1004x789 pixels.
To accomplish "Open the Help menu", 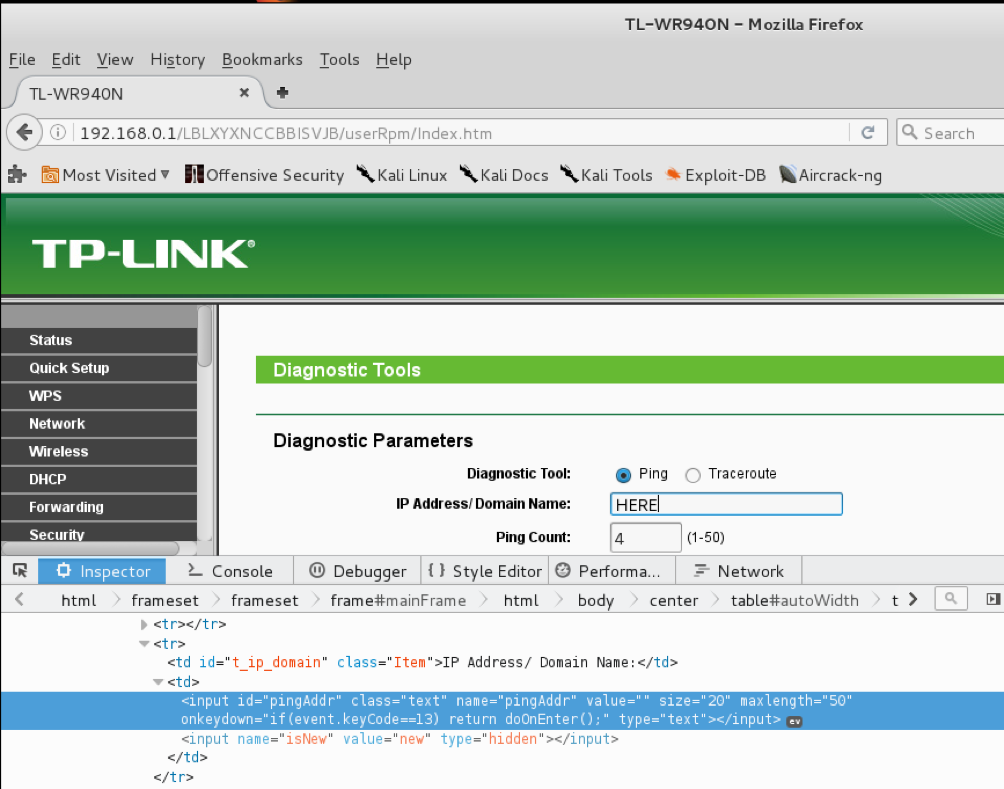I will click(393, 60).
